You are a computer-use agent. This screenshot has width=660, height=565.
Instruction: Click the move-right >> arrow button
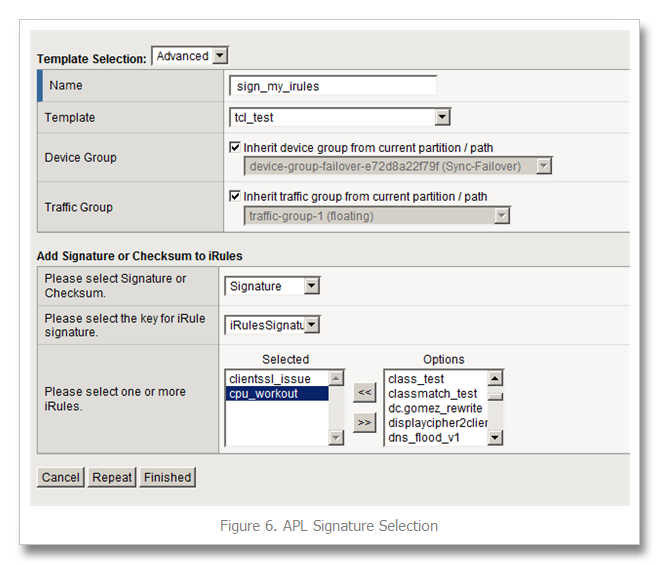click(365, 423)
